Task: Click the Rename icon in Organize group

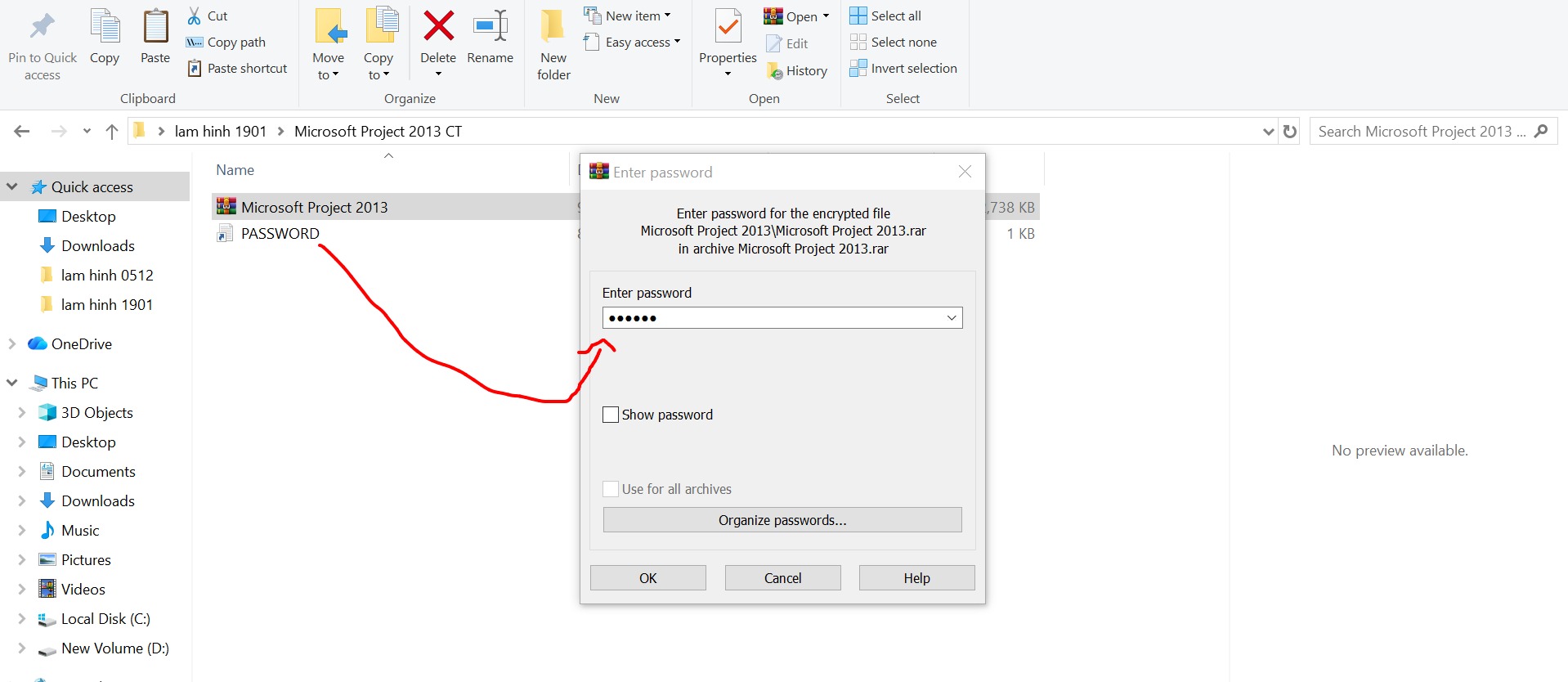Action: [x=490, y=26]
